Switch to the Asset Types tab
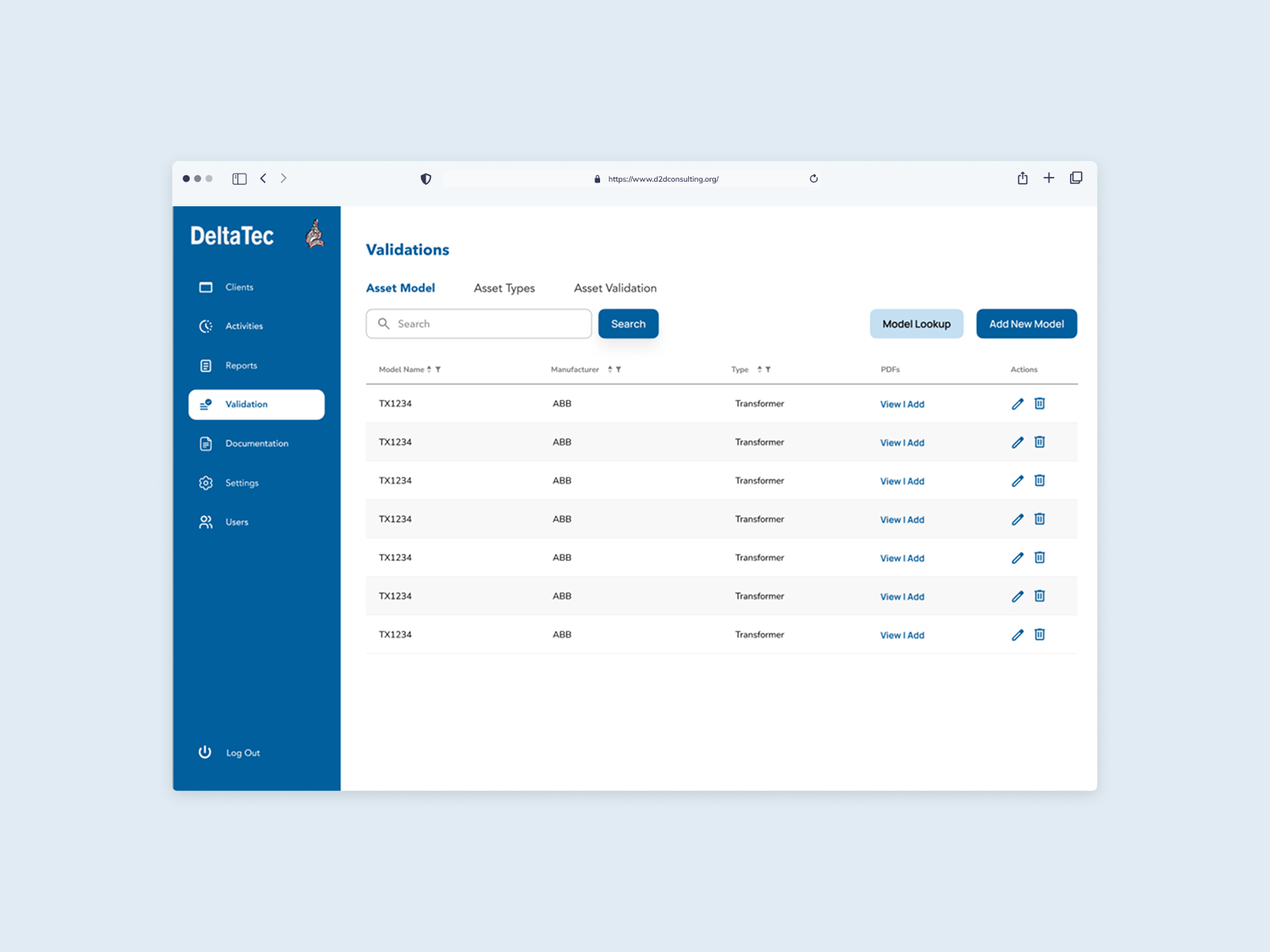 click(x=504, y=288)
